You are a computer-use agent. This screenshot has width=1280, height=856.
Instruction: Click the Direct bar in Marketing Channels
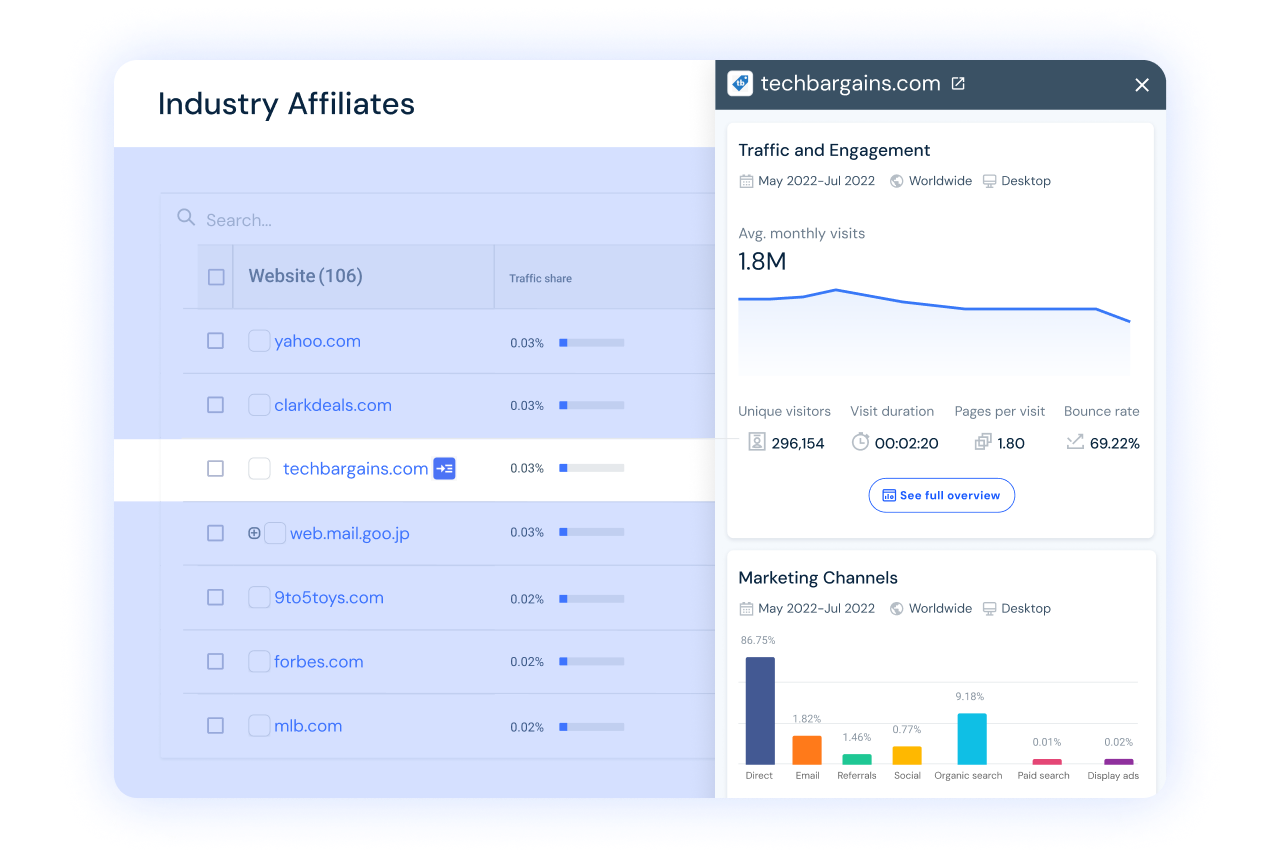pyautogui.click(x=760, y=710)
